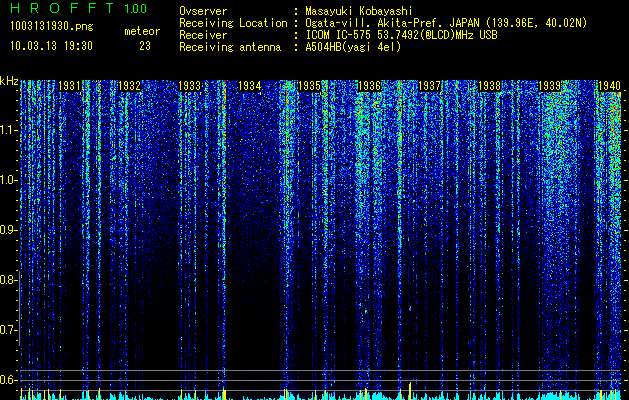The image size is (629, 400).
Task: Click the red echo dot under 1937
Action: coord(410,309)
